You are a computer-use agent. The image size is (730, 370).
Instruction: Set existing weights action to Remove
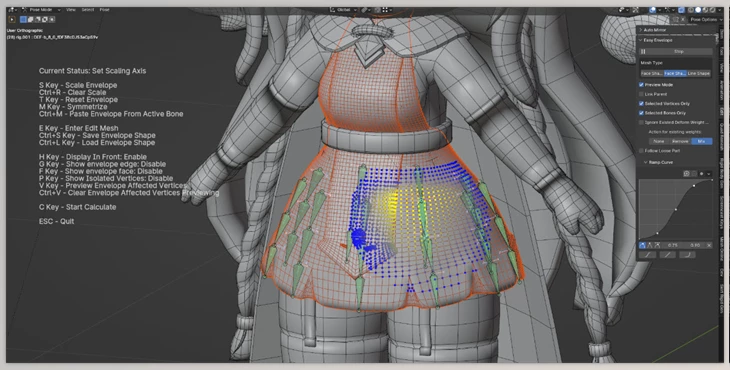tap(680, 141)
